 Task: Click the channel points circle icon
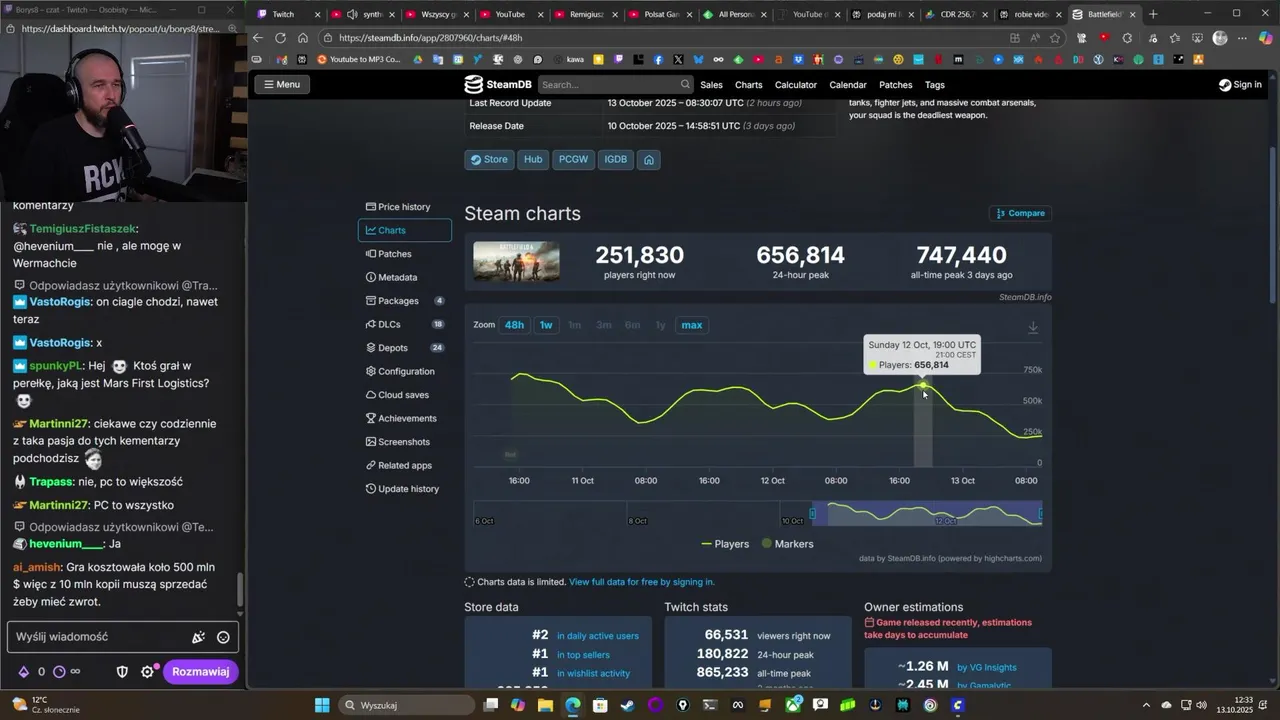58,672
